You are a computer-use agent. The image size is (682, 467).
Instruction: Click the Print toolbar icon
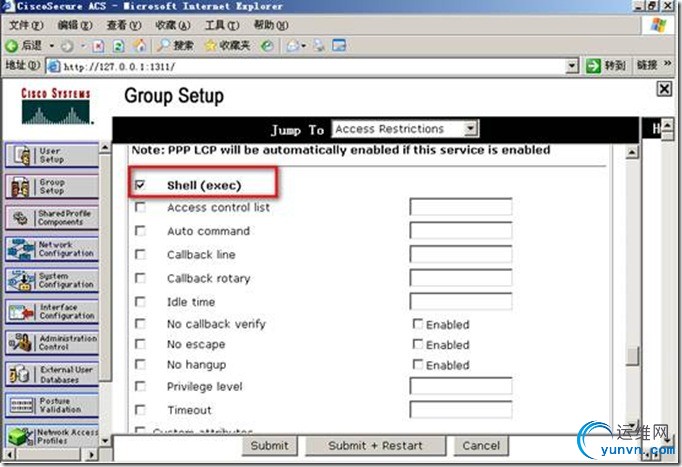tap(320, 46)
